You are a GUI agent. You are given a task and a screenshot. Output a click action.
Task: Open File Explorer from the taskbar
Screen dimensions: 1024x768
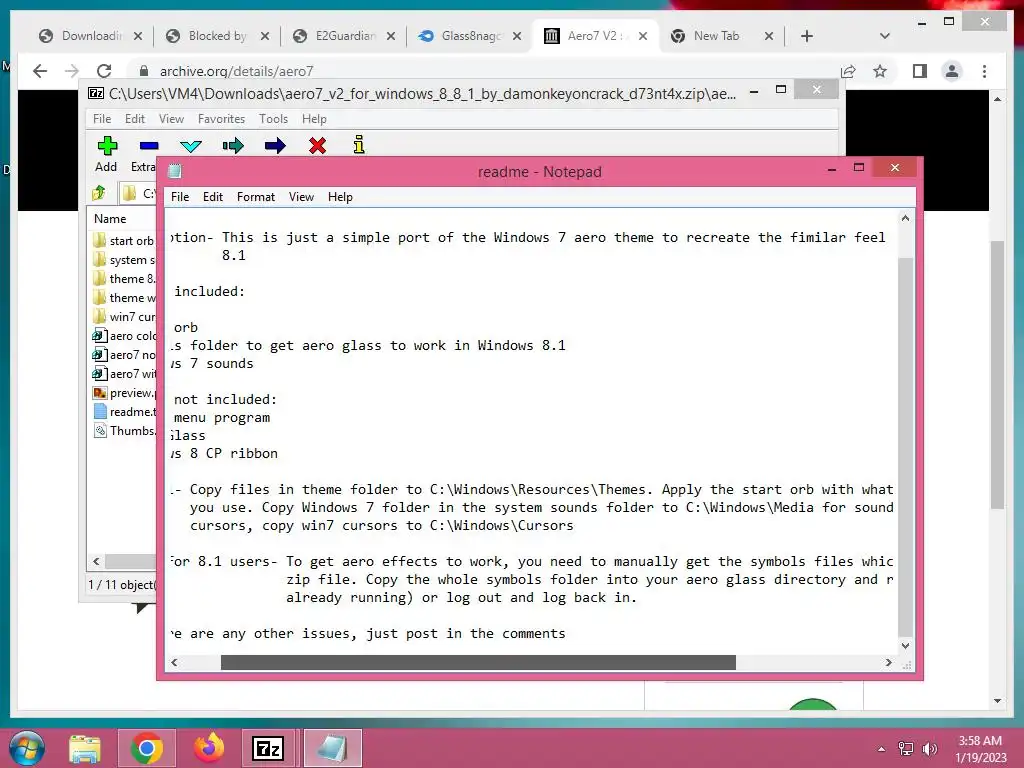point(85,748)
